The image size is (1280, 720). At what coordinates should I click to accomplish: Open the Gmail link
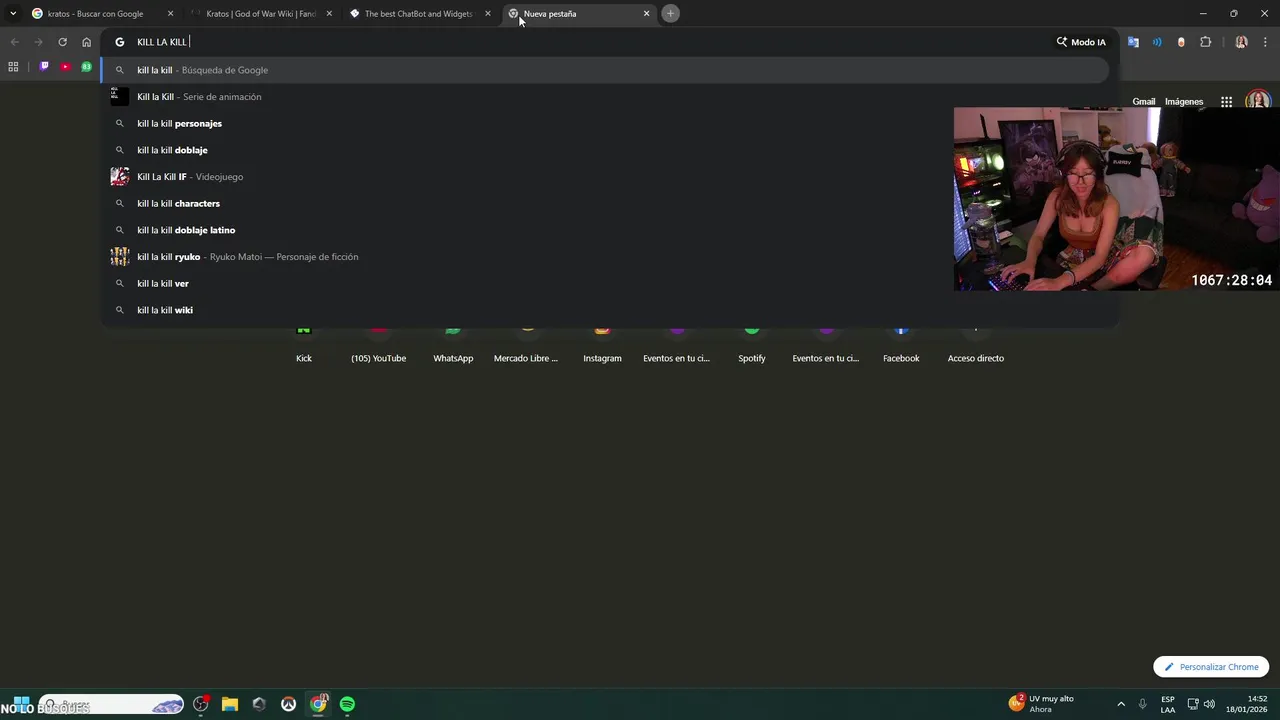pos(1143,102)
